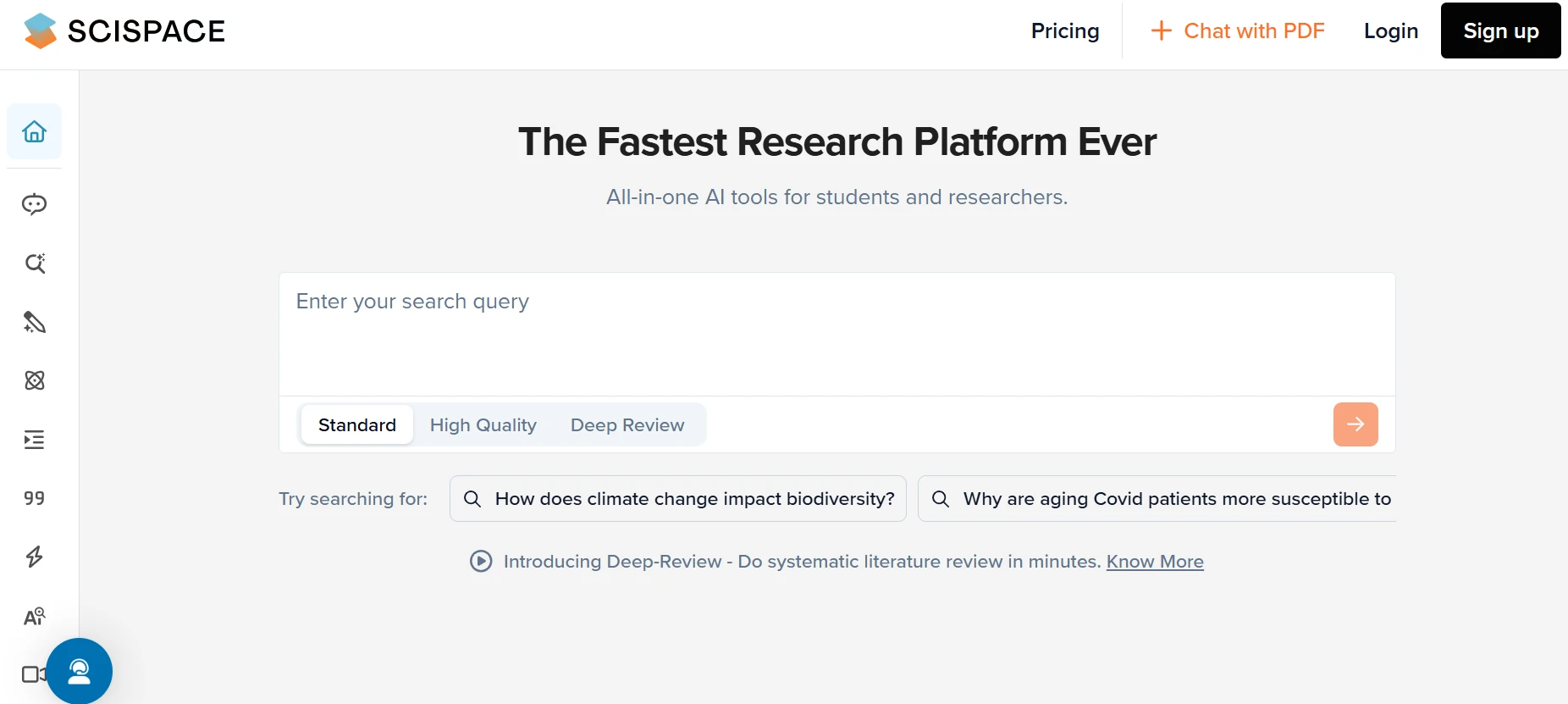Select the Standard search mode
The image size is (1568, 704).
(356, 424)
